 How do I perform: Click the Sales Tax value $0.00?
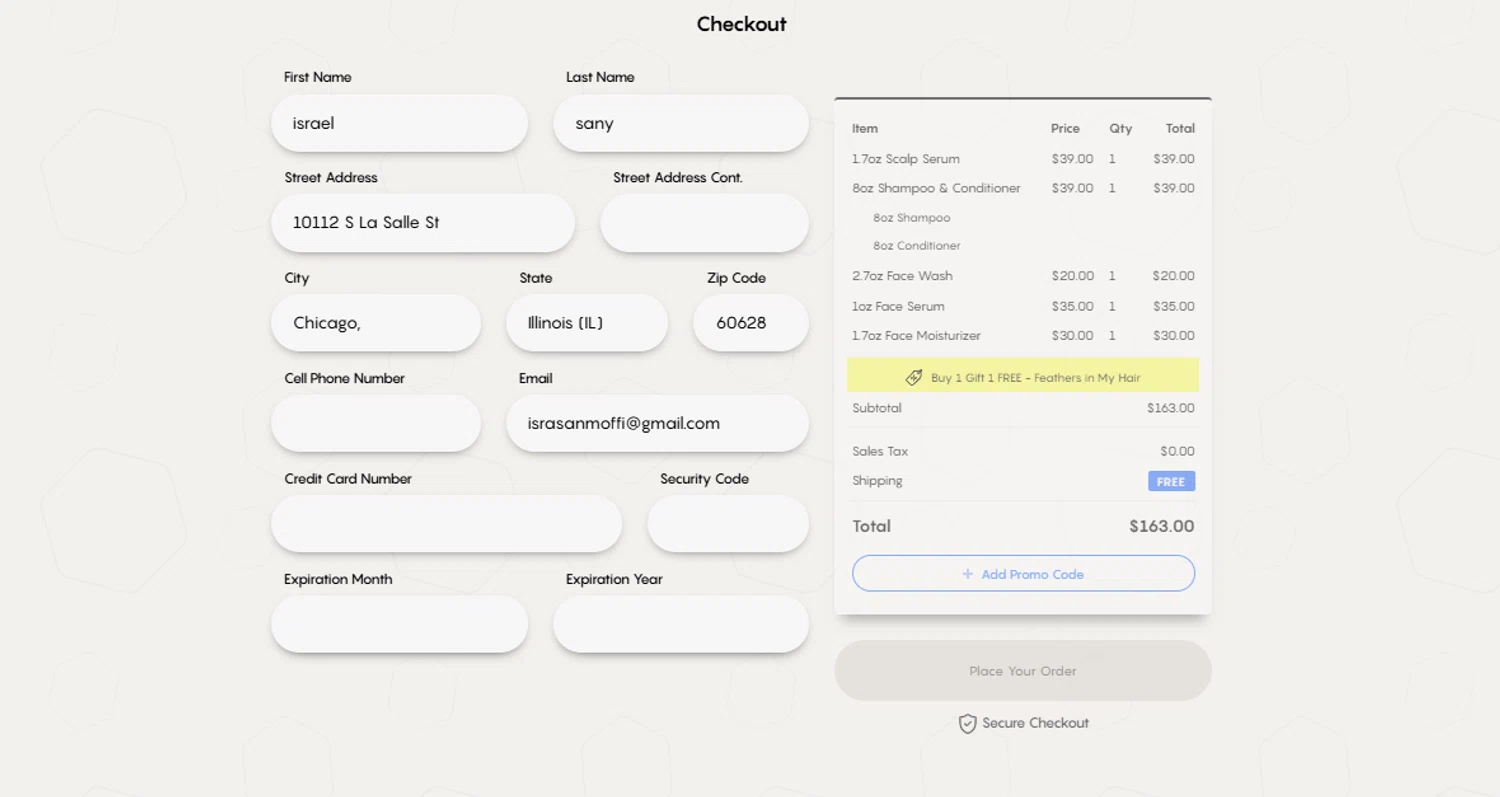click(1177, 451)
